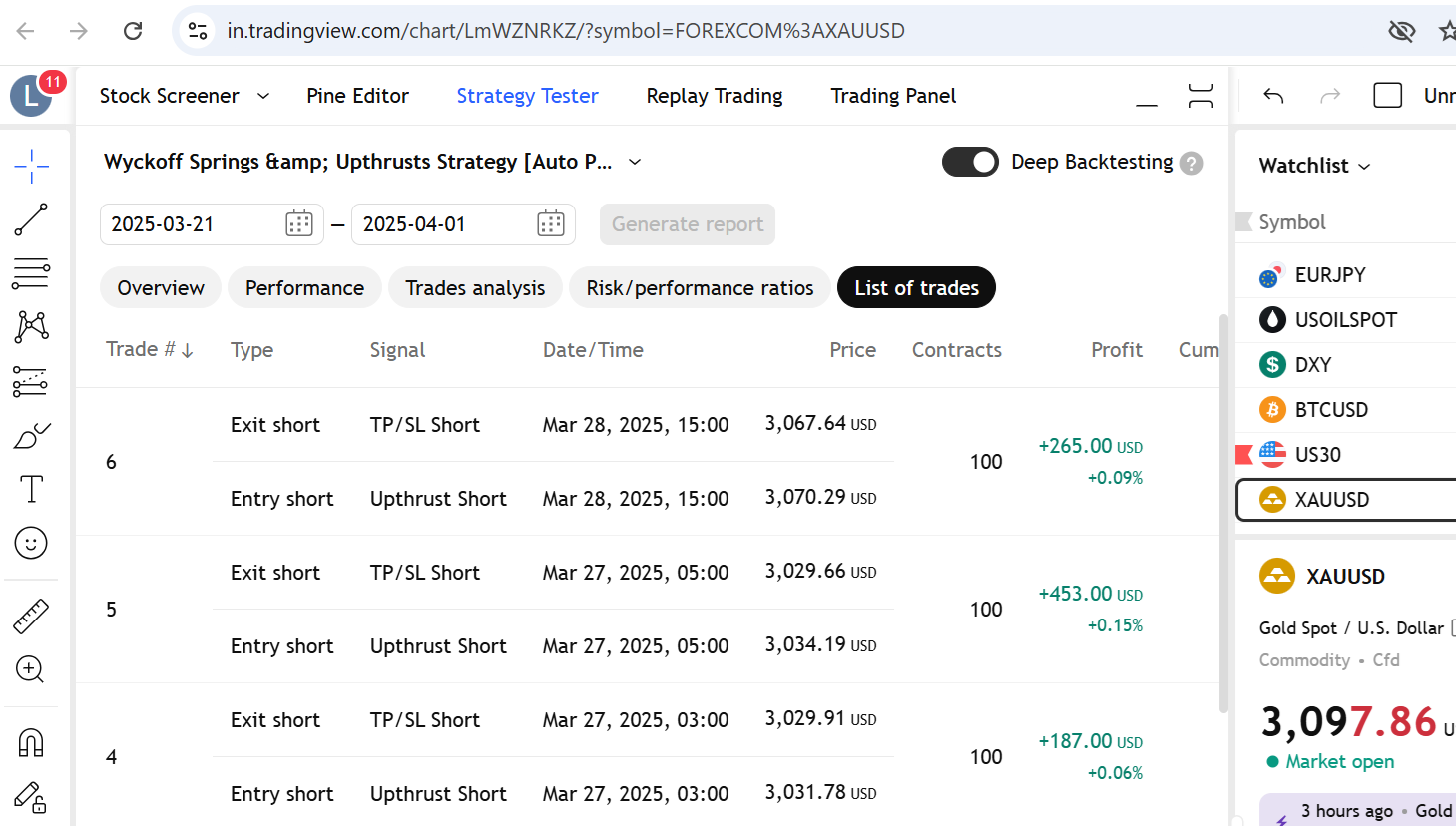Open the Fibonacci retracement tools
Viewport: 1456px width, 826px height.
31,273
